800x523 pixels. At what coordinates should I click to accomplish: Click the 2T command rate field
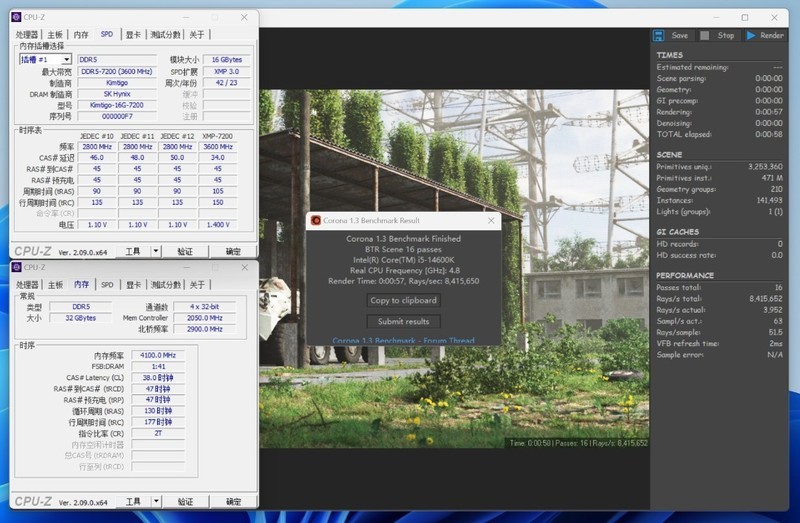point(158,433)
